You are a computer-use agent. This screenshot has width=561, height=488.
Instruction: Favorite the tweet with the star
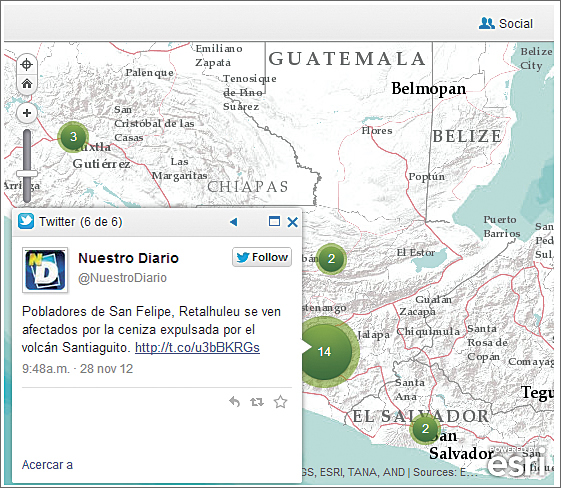280,402
